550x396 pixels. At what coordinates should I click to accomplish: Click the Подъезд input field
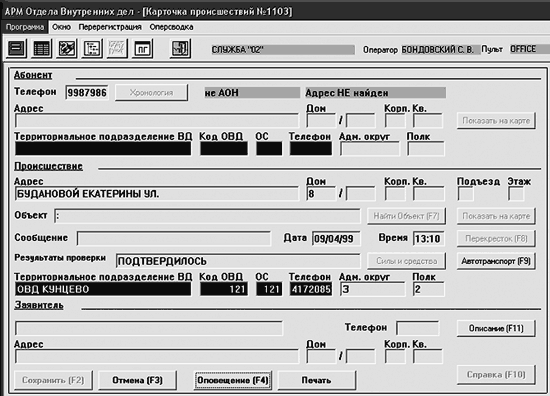click(x=465, y=194)
